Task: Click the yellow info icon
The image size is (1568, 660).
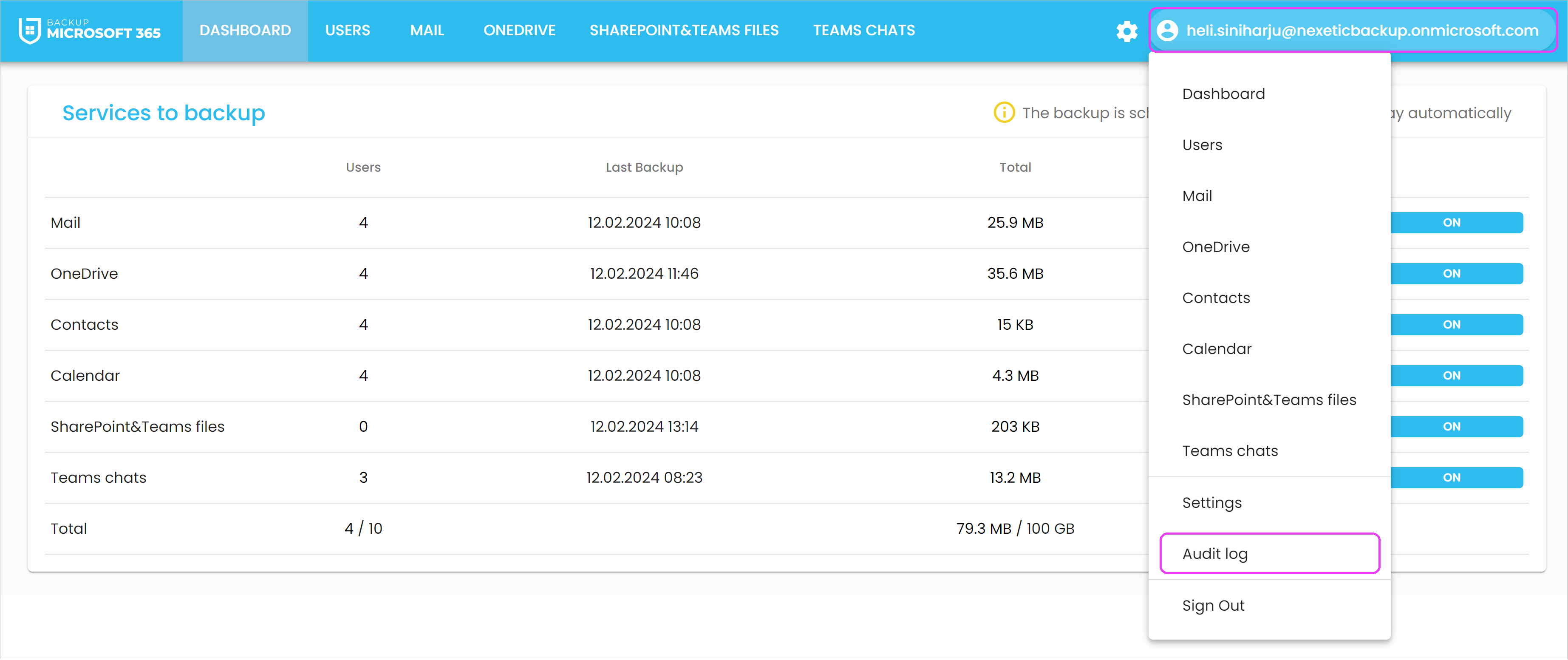Action: (x=1004, y=113)
